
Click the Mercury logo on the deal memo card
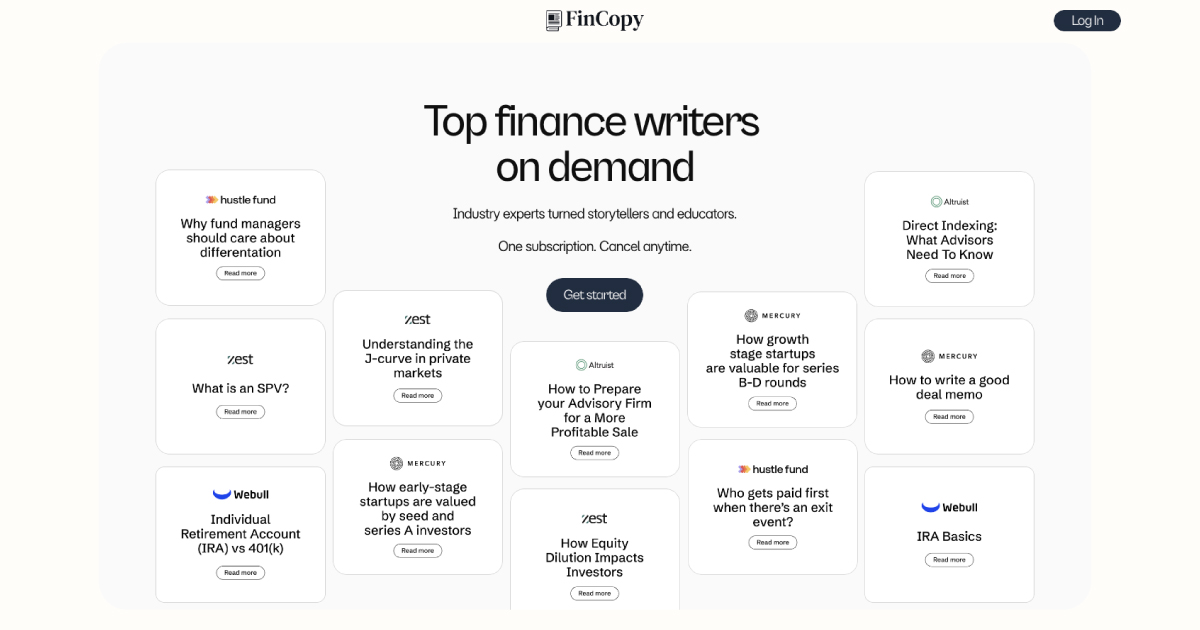(x=948, y=355)
